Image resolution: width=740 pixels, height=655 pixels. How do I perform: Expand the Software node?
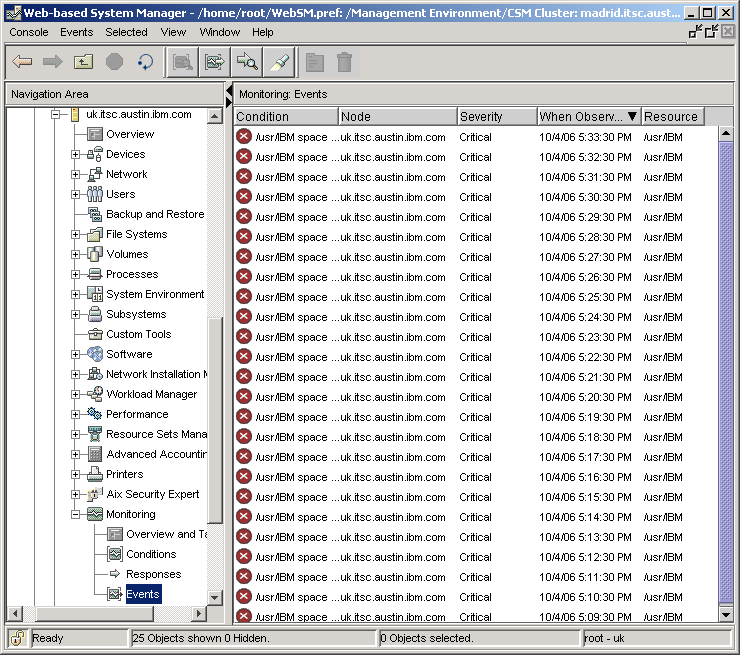tap(76, 354)
